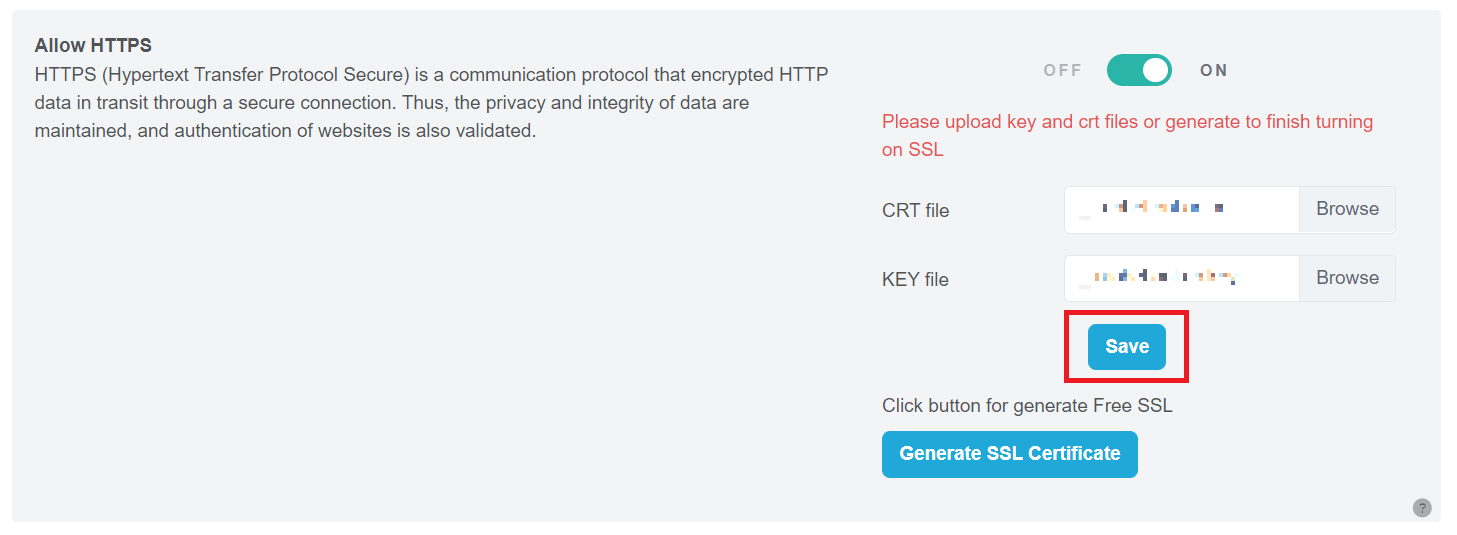Click the word SSL in red warning
Image resolution: width=1457 pixels, height=535 pixels.
point(925,150)
